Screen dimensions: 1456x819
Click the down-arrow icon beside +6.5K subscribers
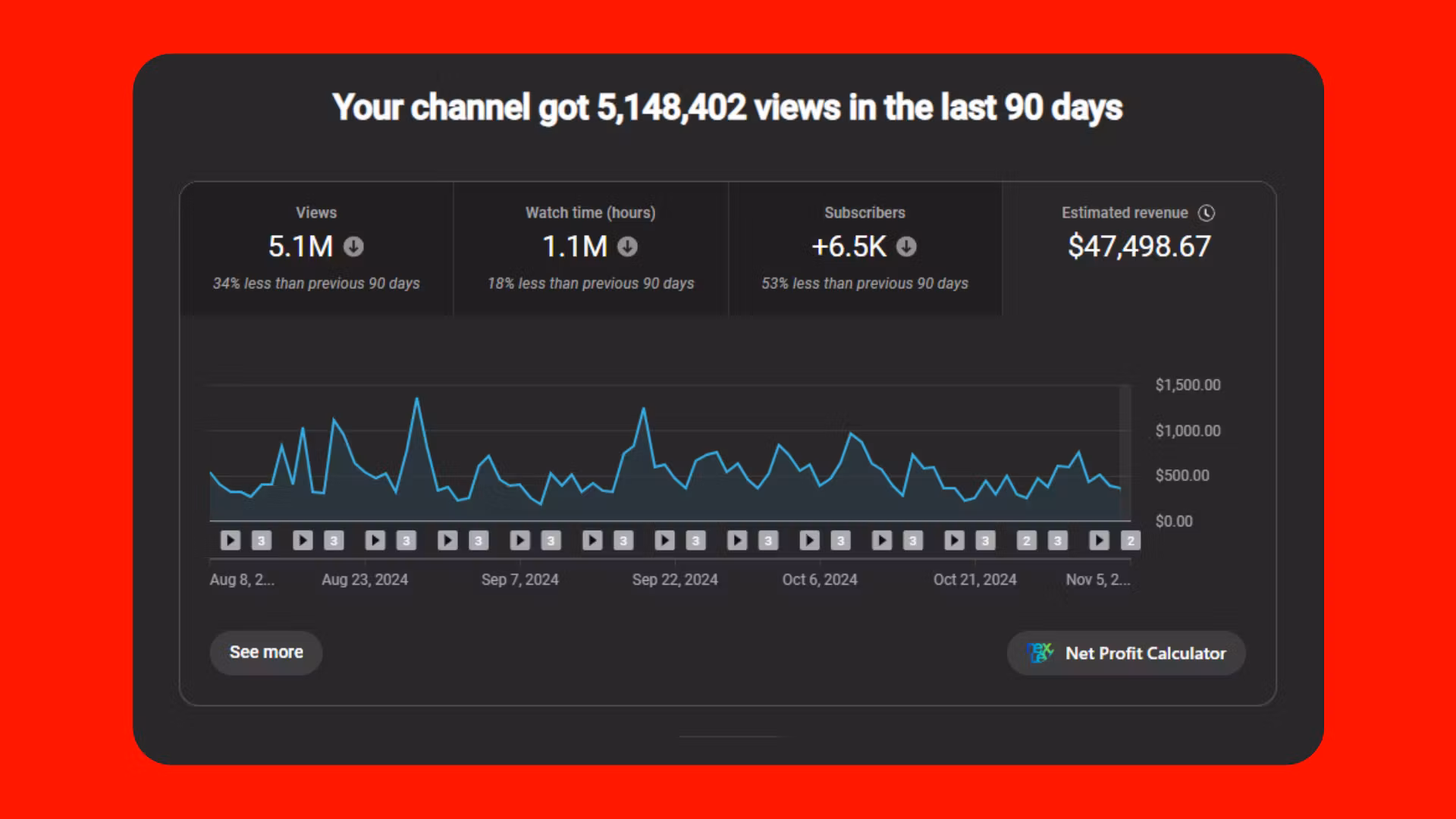(906, 246)
